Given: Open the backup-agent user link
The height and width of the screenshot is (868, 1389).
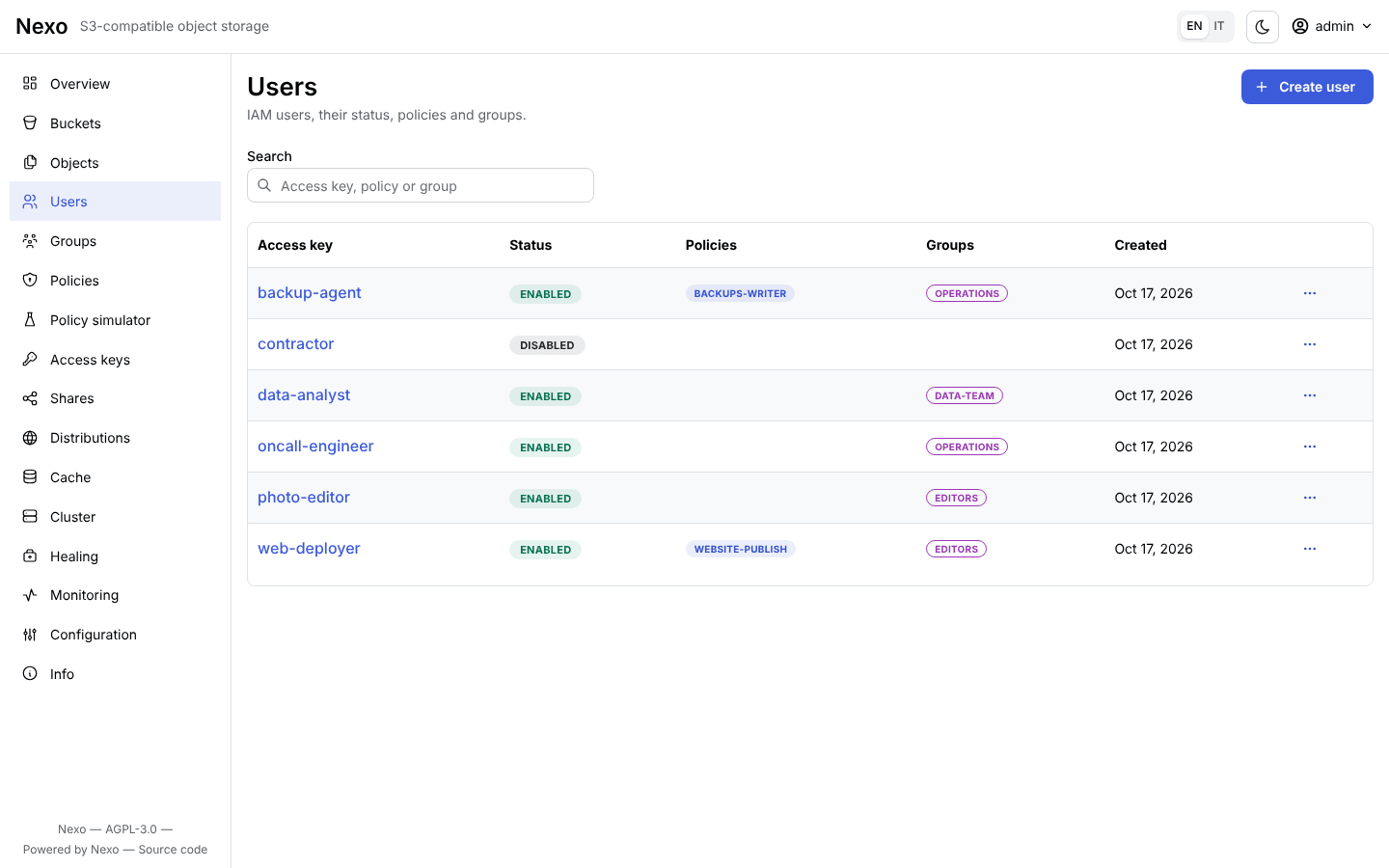Looking at the screenshot, I should (309, 293).
